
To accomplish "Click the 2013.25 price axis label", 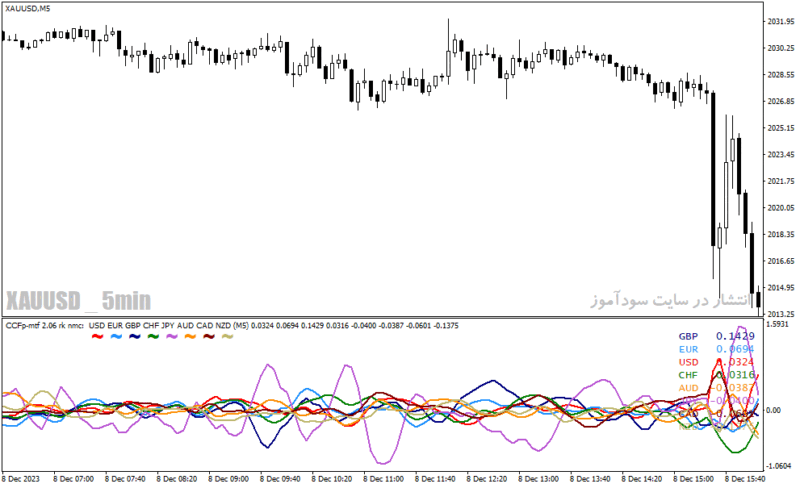I will [x=781, y=313].
